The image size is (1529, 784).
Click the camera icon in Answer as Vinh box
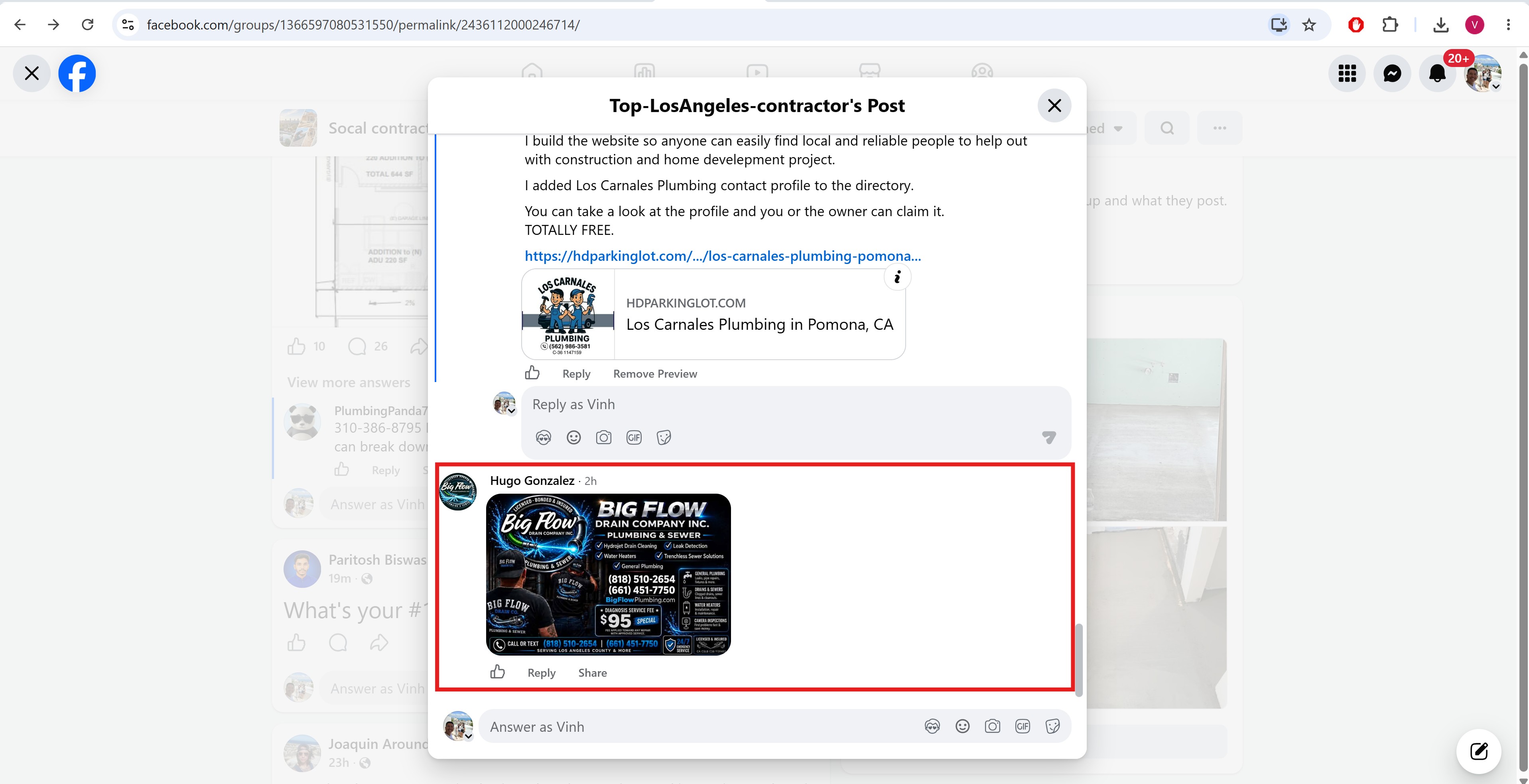(992, 727)
